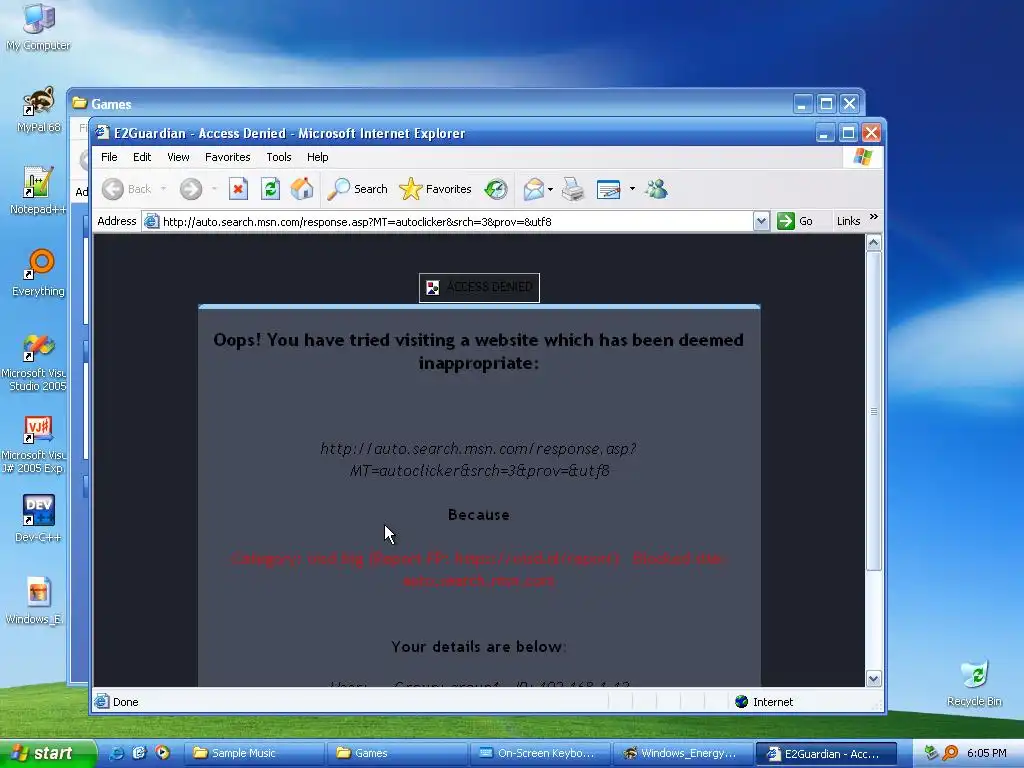Click the Mail envelope icon
Image resolution: width=1024 pixels, height=768 pixels.
(534, 189)
